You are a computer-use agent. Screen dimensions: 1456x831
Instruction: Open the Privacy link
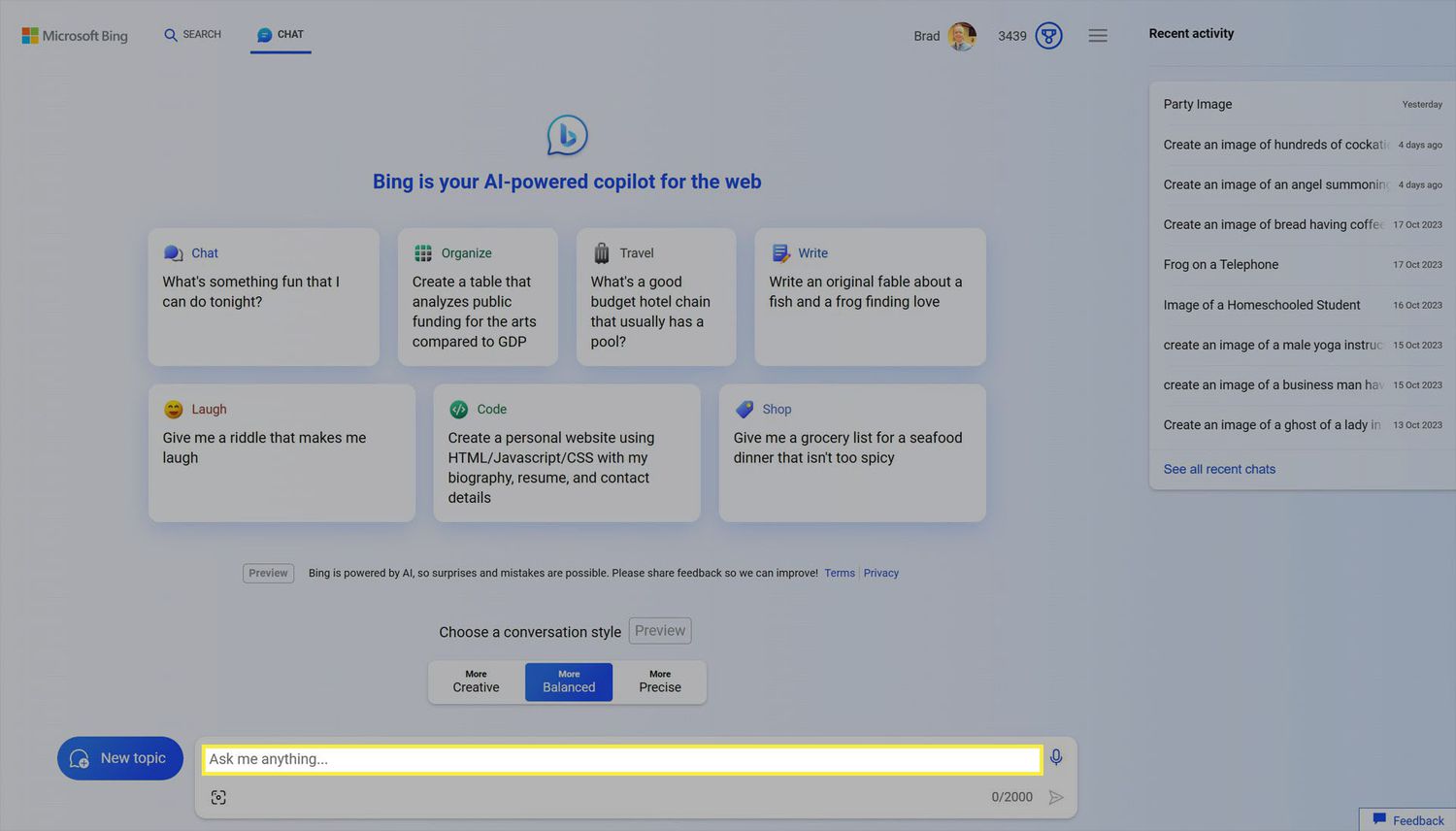pos(881,573)
